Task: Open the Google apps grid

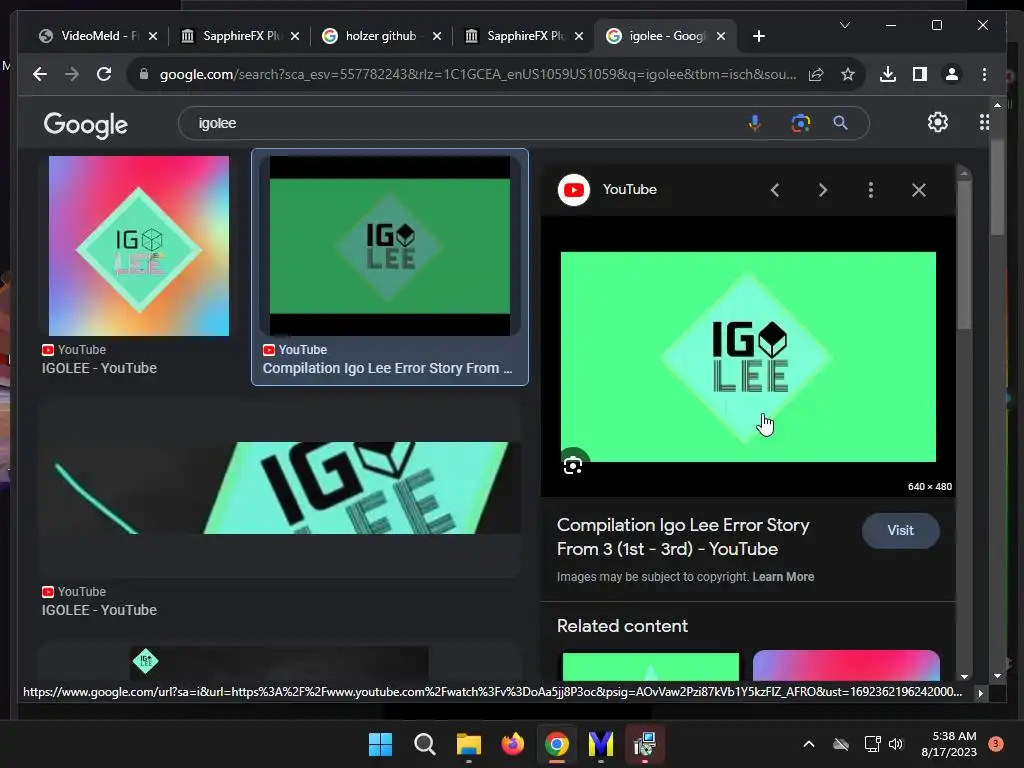Action: (x=984, y=122)
